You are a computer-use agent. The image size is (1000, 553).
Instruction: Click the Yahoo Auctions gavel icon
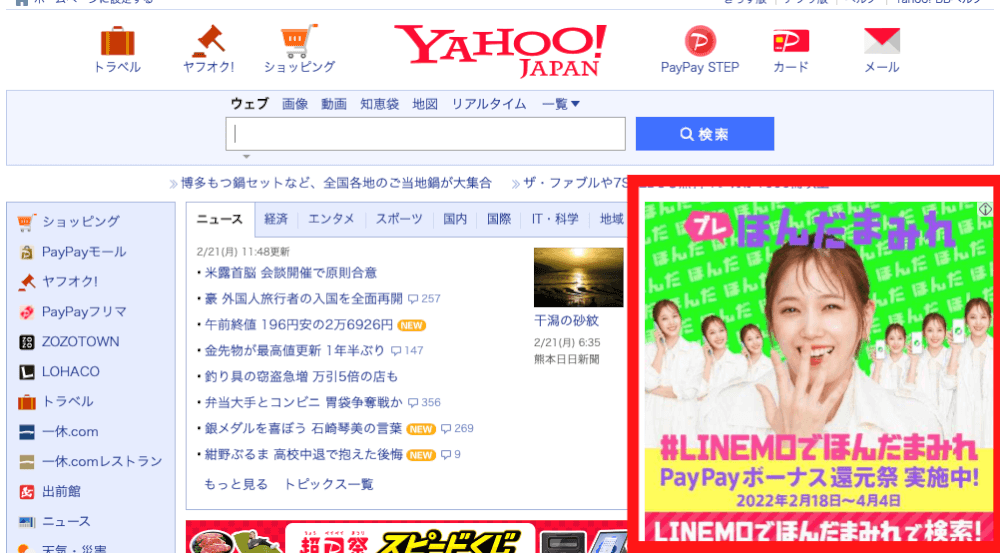(208, 42)
